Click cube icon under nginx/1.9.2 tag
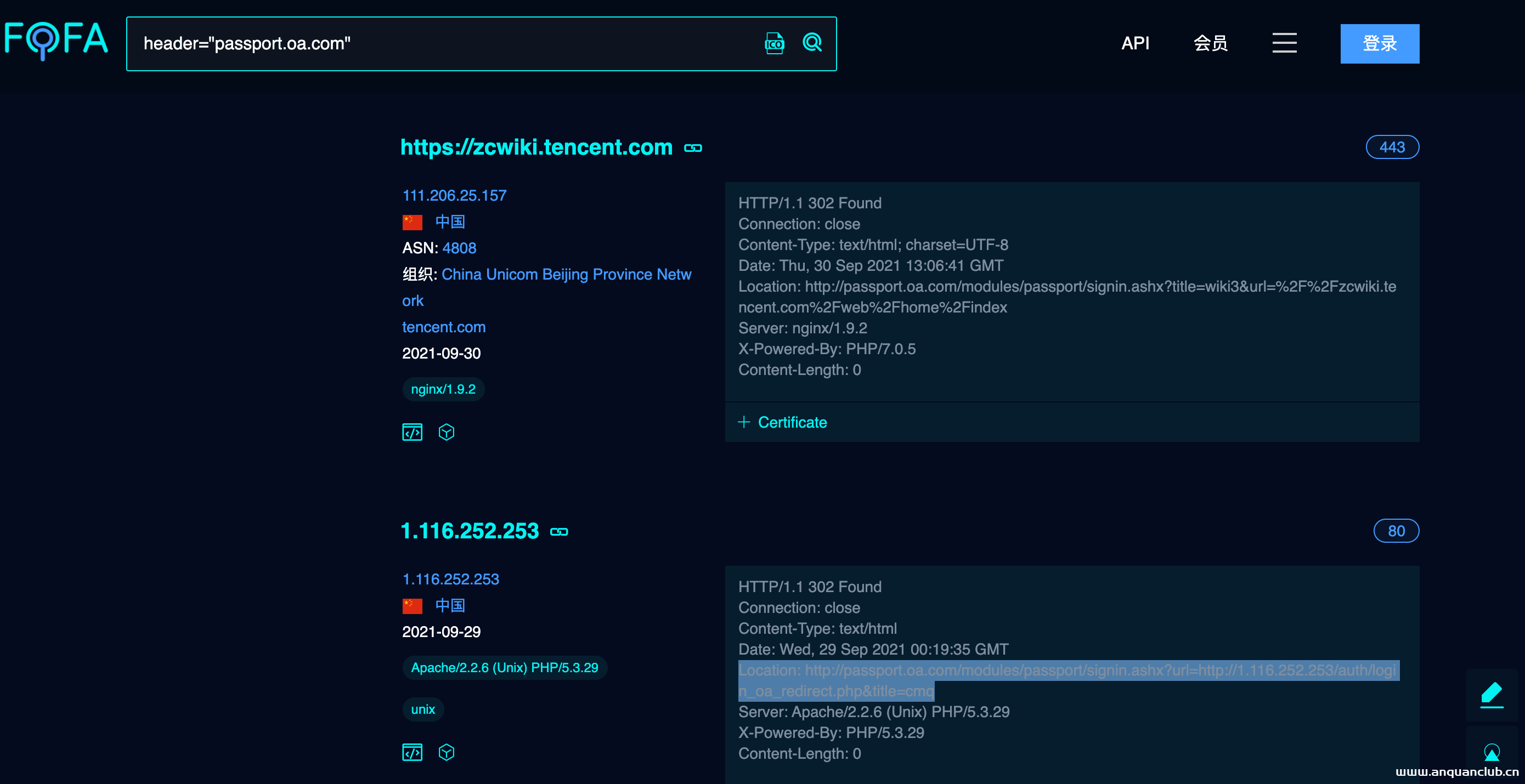Viewport: 1525px width, 784px height. point(447,433)
